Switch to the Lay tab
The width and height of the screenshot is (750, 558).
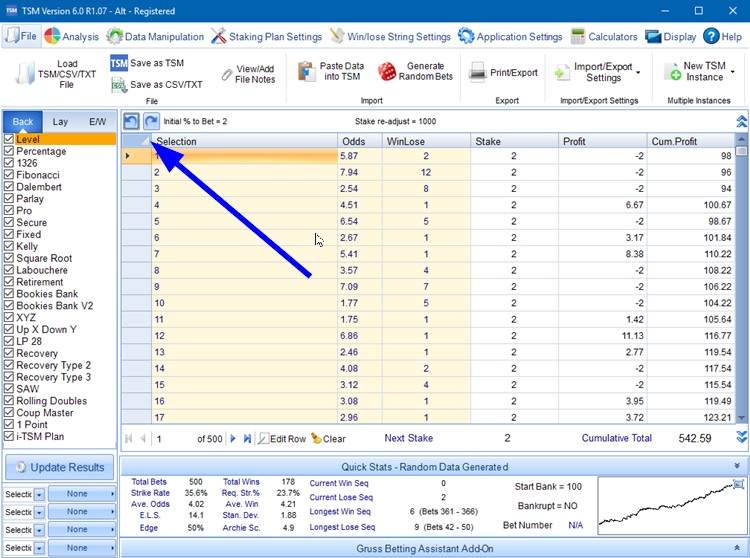[60, 121]
